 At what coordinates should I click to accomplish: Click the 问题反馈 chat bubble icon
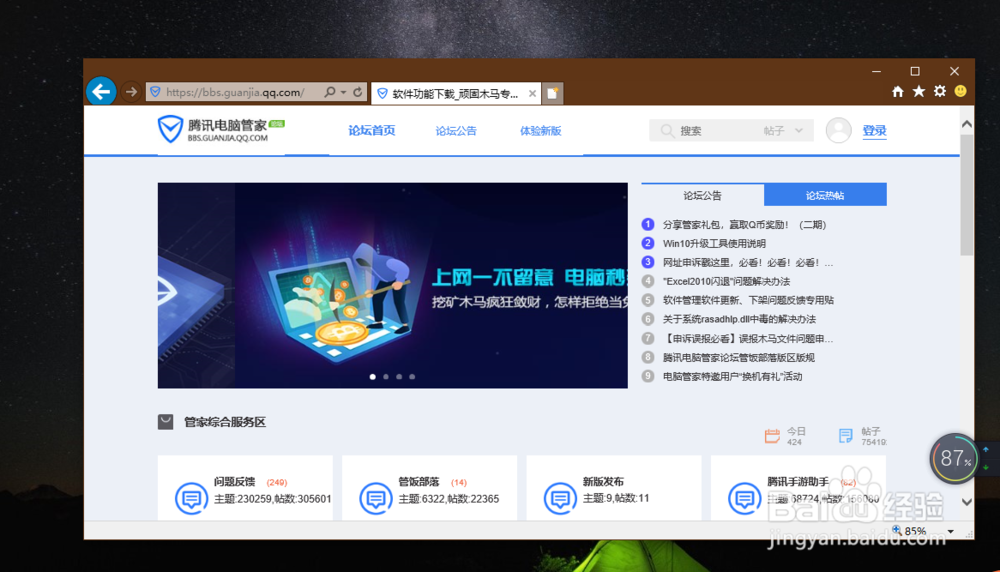tap(191, 498)
